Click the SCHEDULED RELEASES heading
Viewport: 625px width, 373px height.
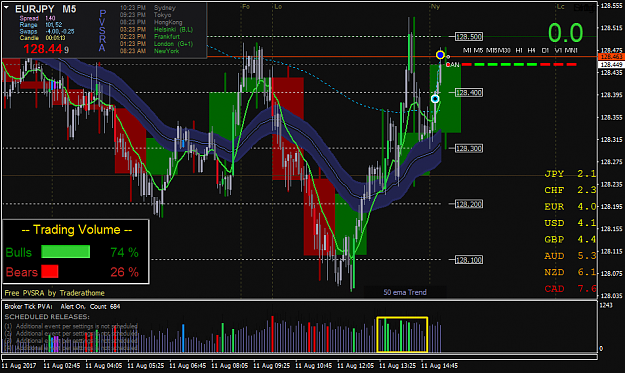tap(47, 317)
